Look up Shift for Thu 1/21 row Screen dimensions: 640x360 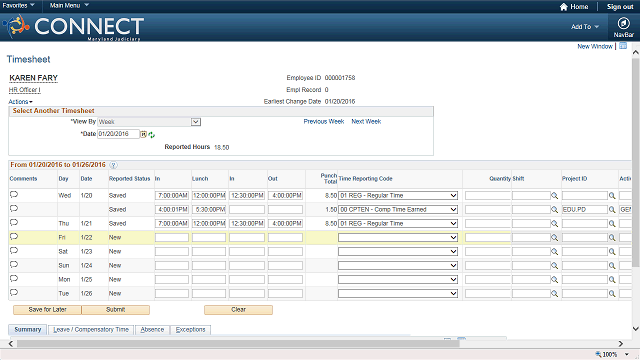click(554, 224)
